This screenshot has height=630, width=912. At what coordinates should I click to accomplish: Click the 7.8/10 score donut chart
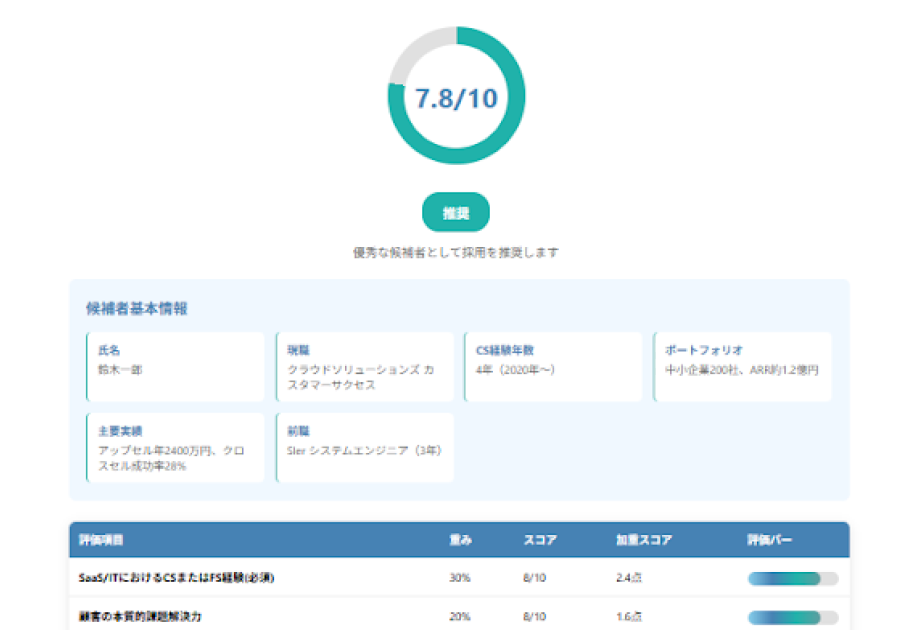point(456,96)
